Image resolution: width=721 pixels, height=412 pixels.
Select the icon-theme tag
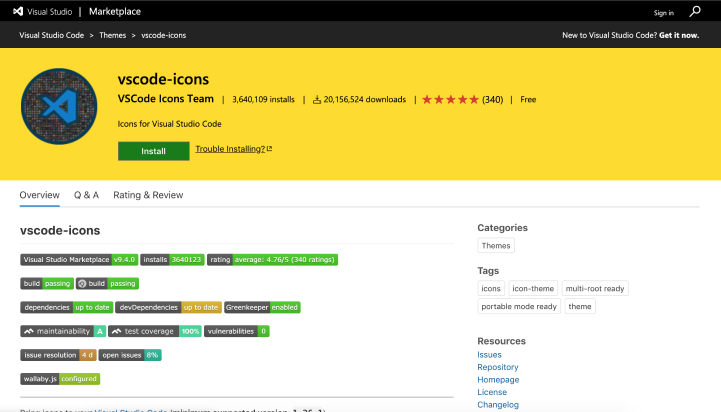533,288
